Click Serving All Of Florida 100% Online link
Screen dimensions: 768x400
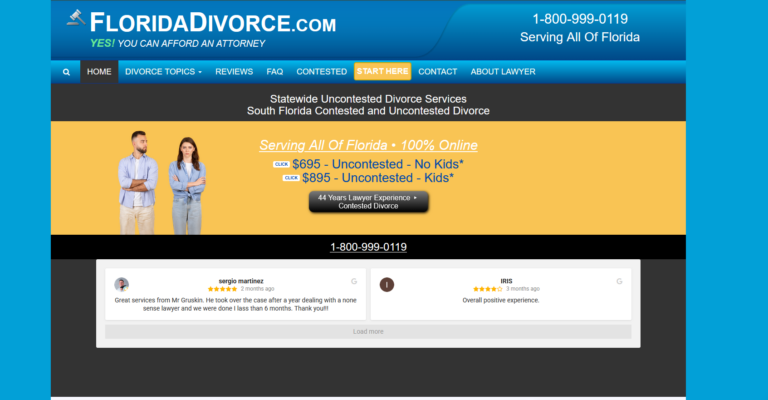(368, 145)
